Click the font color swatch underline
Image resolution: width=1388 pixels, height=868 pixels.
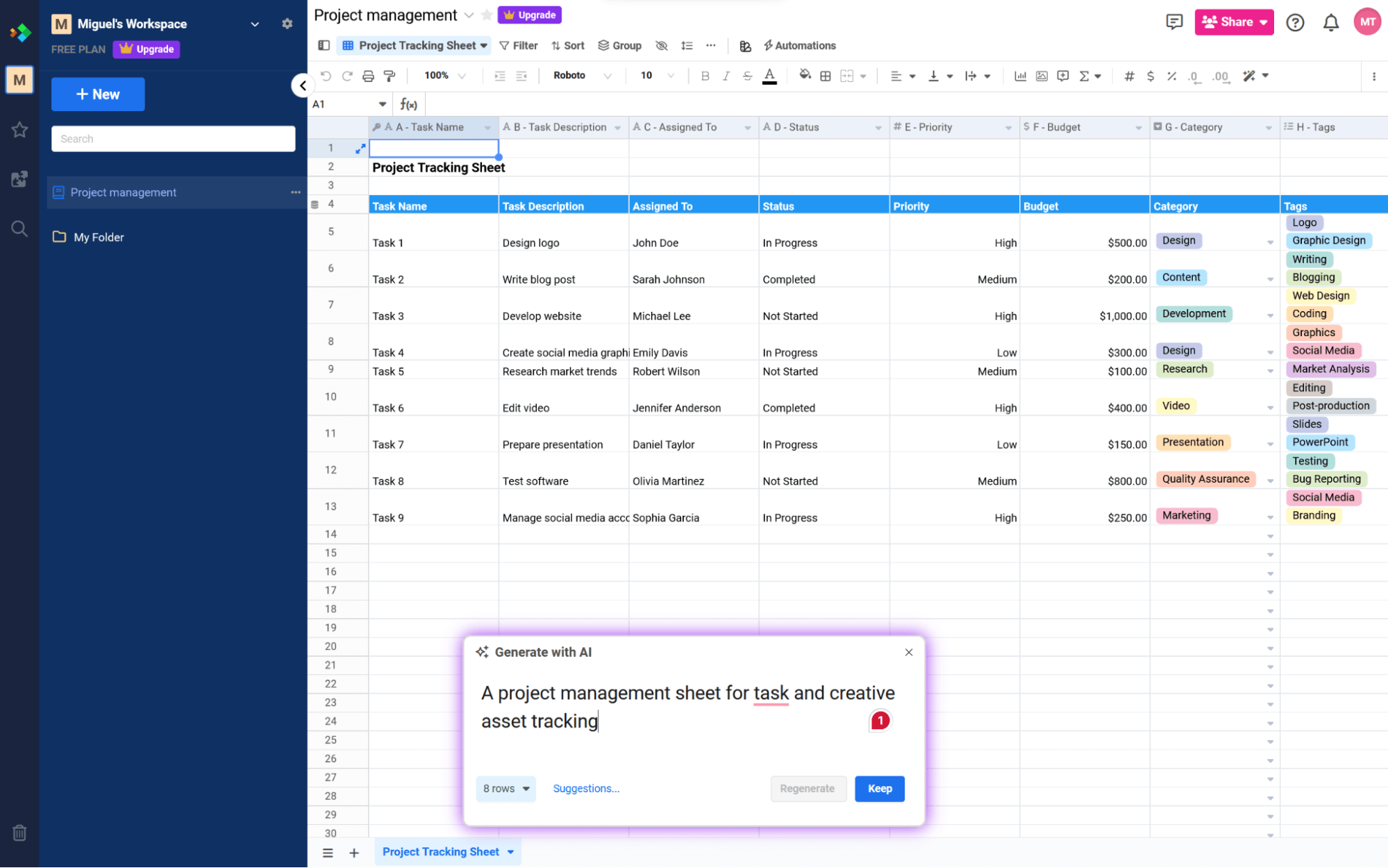(x=769, y=83)
